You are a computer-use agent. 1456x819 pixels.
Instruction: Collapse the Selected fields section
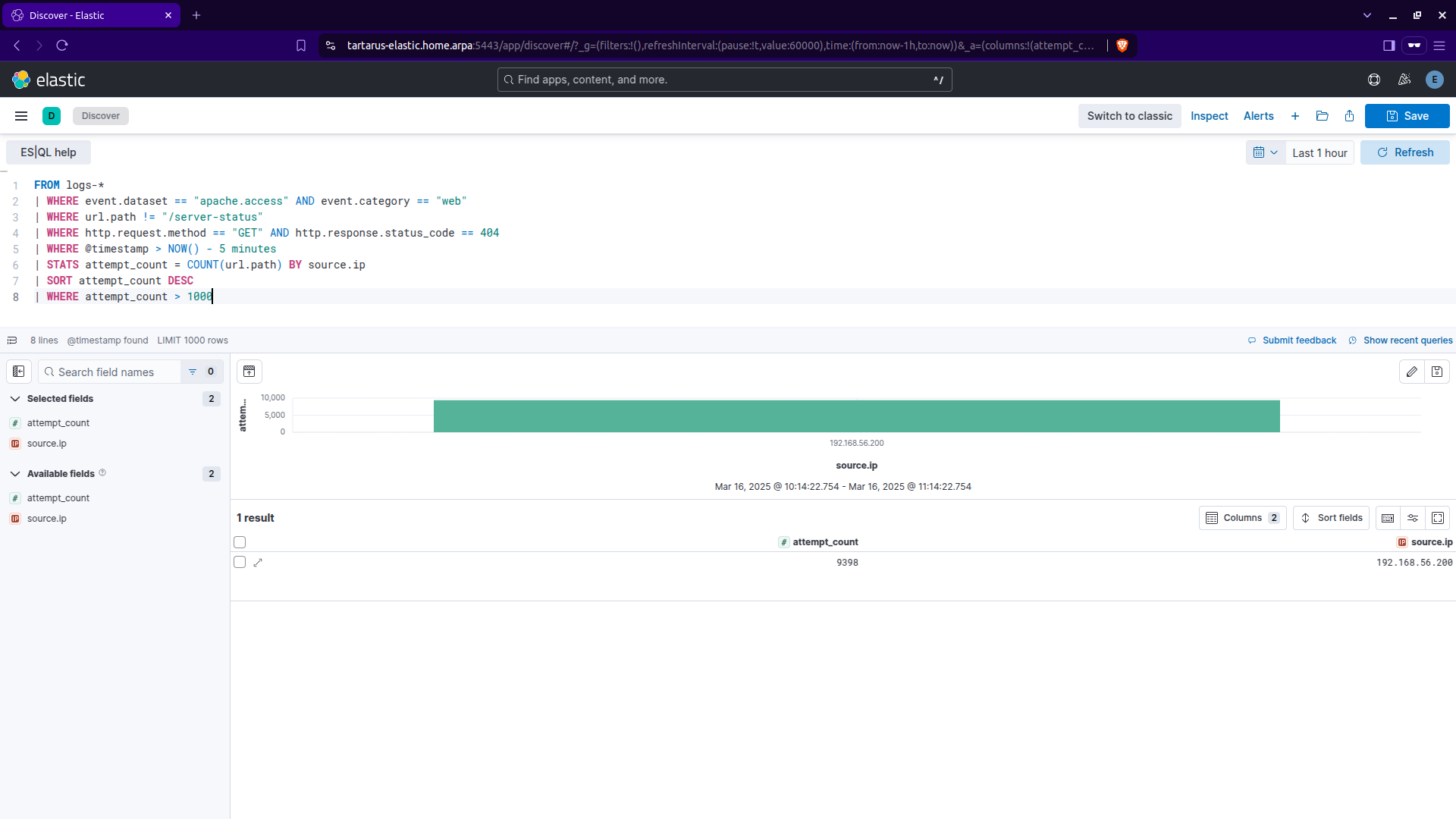click(x=15, y=399)
